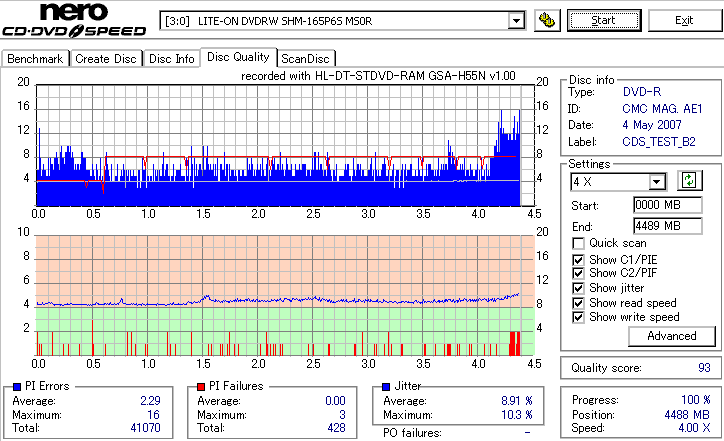This screenshot has width=724, height=441.
Task: Switch to the ScanDisc tab
Action: 305,59
